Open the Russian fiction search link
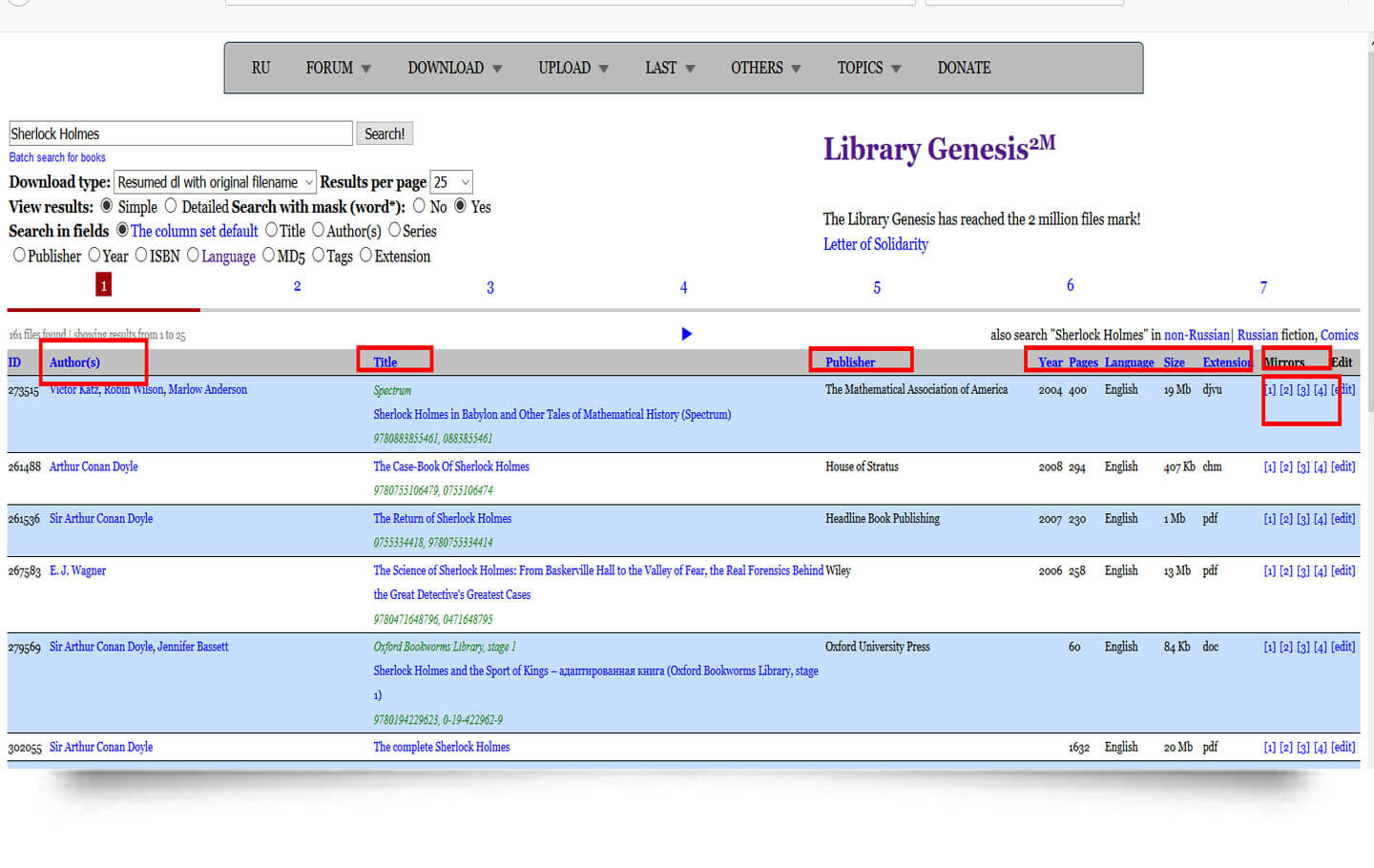The width and height of the screenshot is (1374, 868). click(x=1258, y=335)
